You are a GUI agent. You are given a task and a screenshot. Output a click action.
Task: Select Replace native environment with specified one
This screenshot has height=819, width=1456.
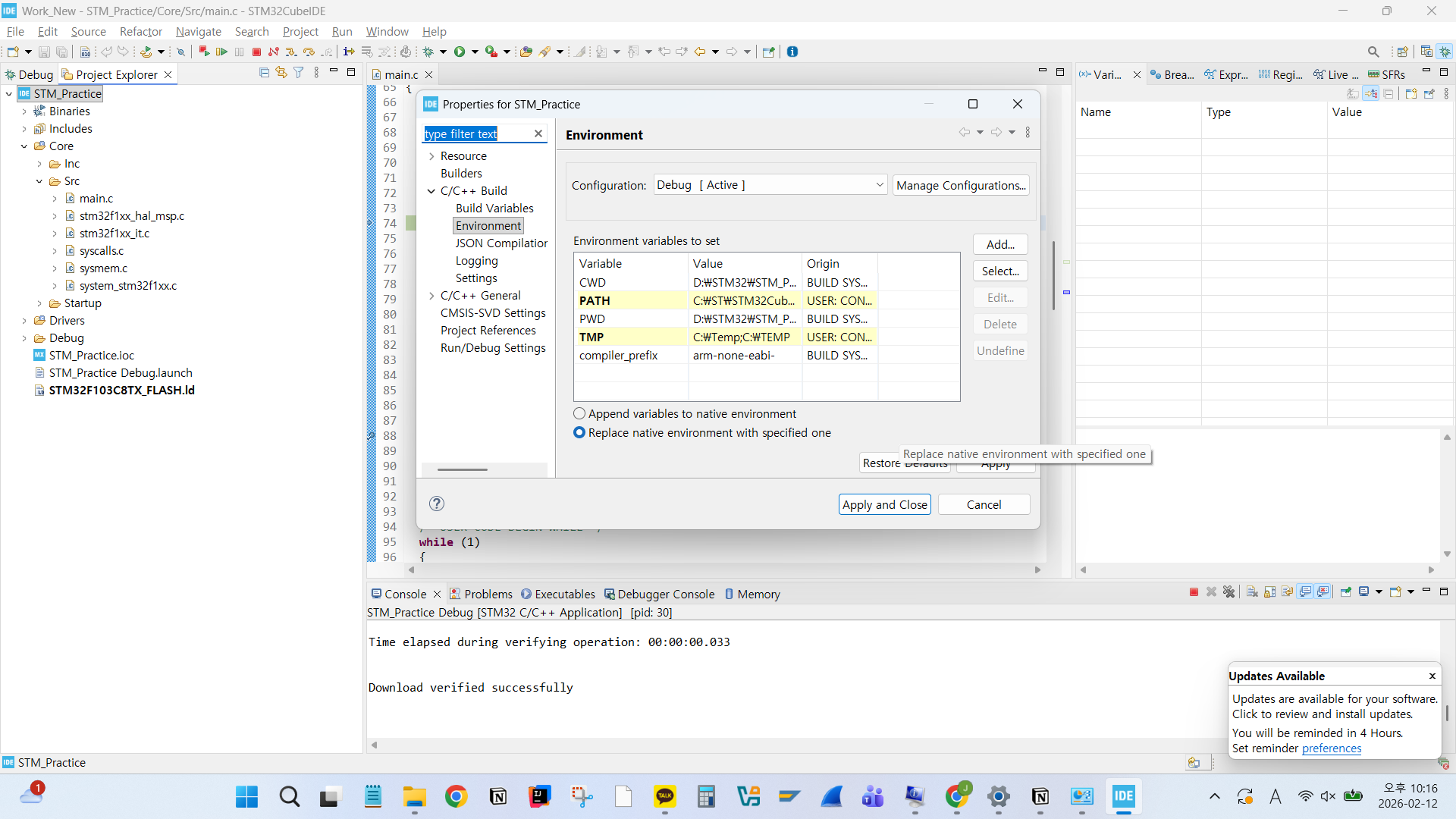[580, 432]
